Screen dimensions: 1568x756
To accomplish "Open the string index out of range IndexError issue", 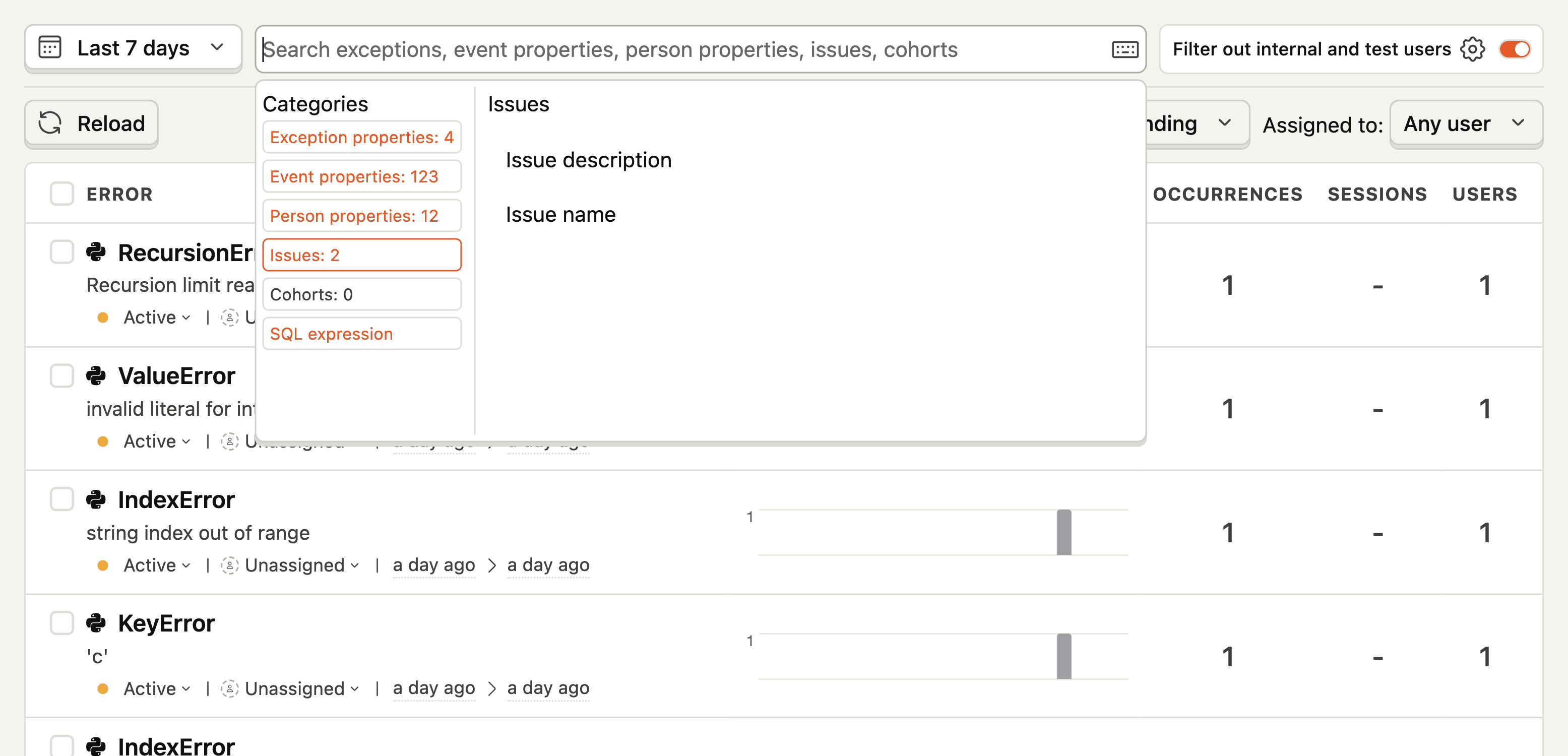I will [176, 500].
